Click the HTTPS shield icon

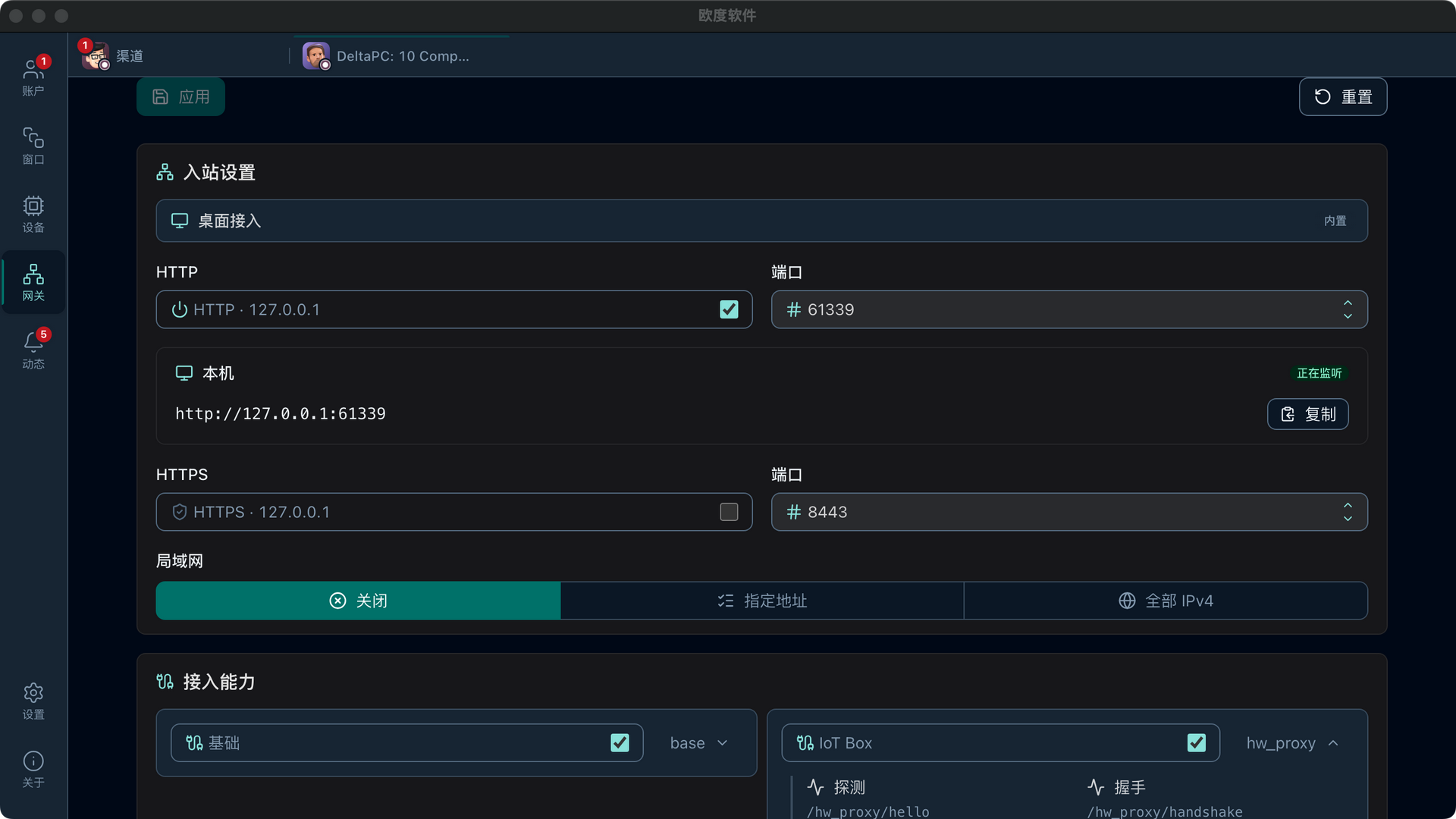pos(180,512)
